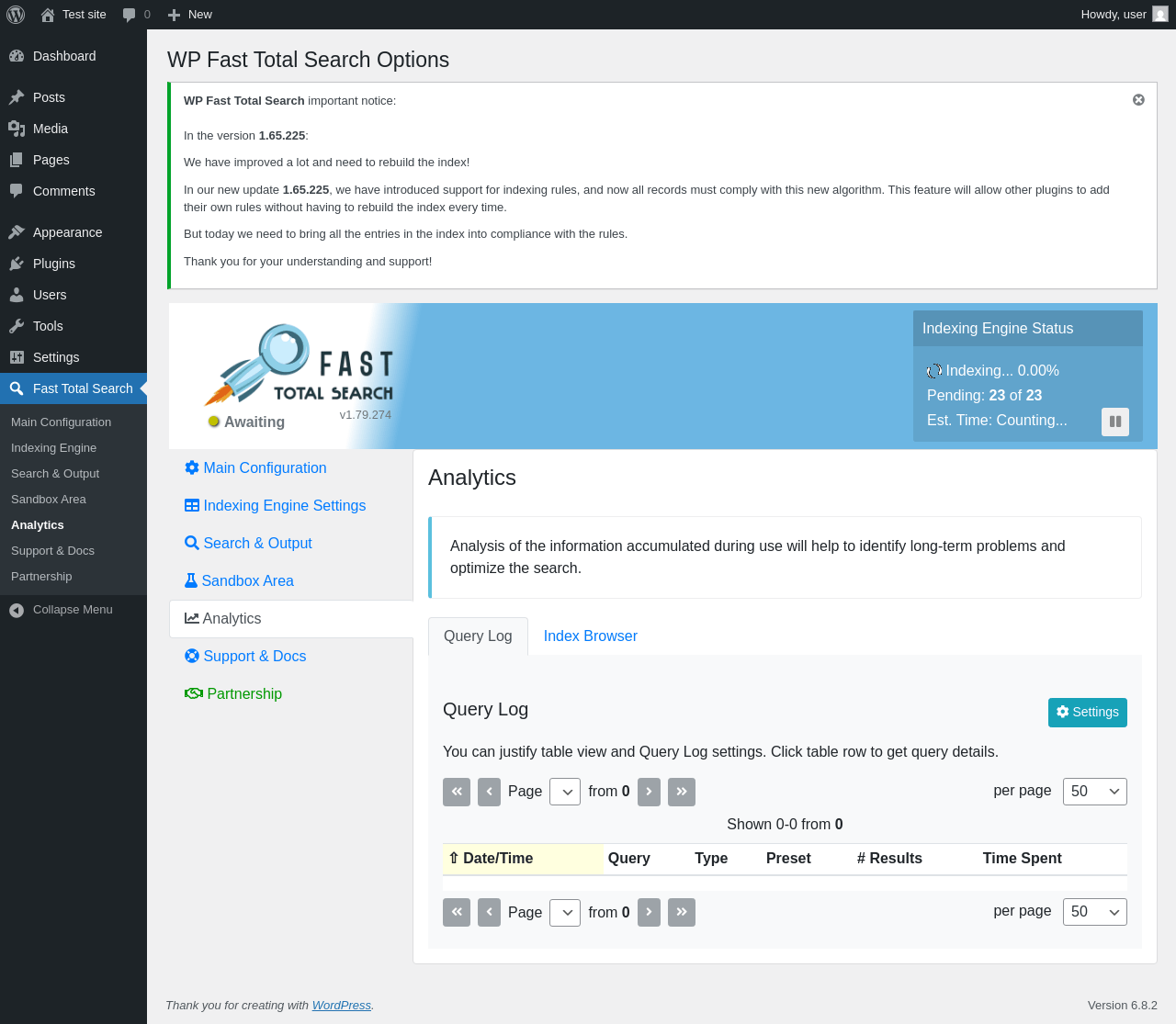This screenshot has height=1024, width=1176.
Task: Sort table by Date/Time column header
Action: [x=523, y=859]
